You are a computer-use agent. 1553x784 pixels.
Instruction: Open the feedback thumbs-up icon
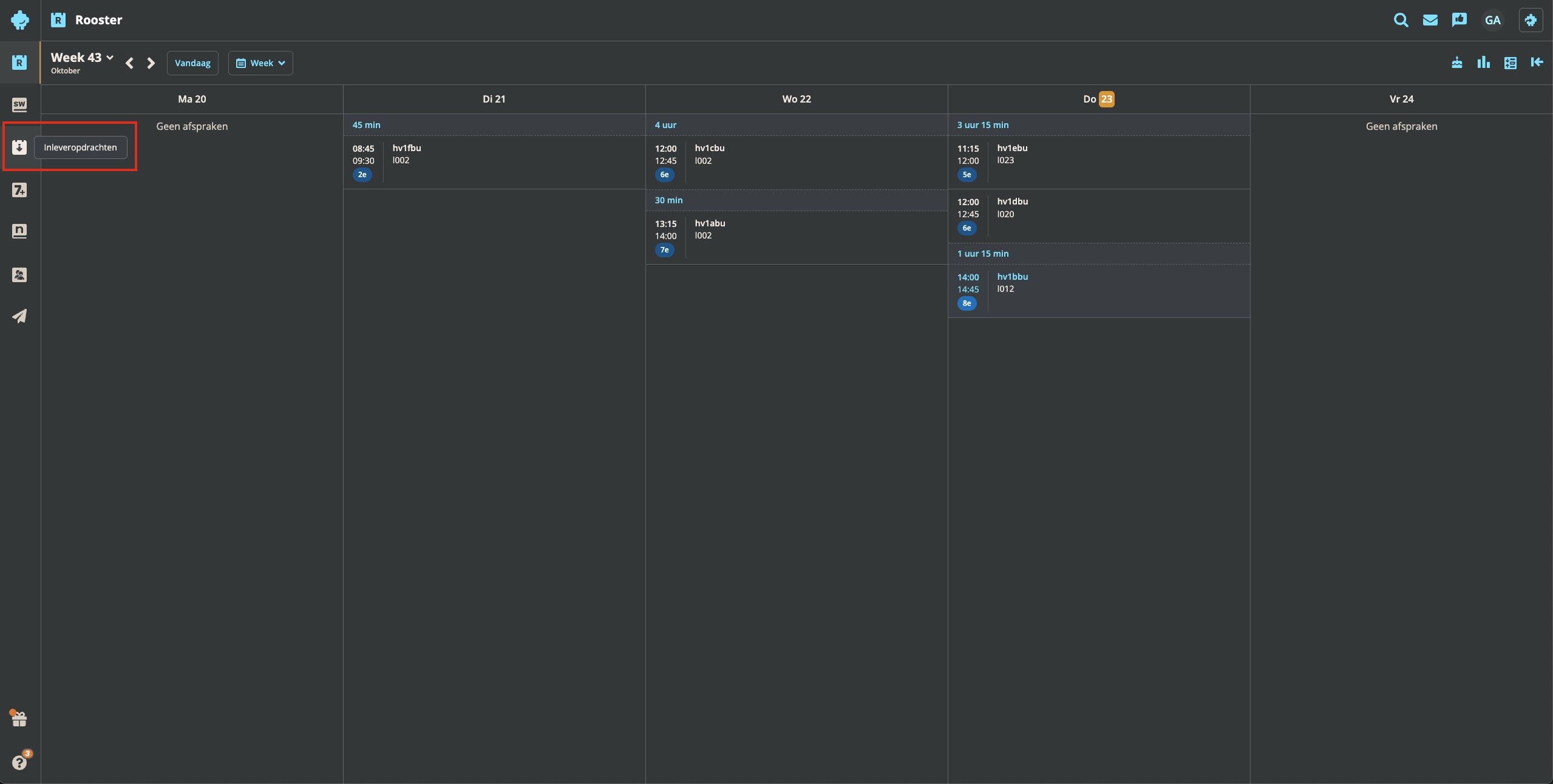click(x=1459, y=20)
